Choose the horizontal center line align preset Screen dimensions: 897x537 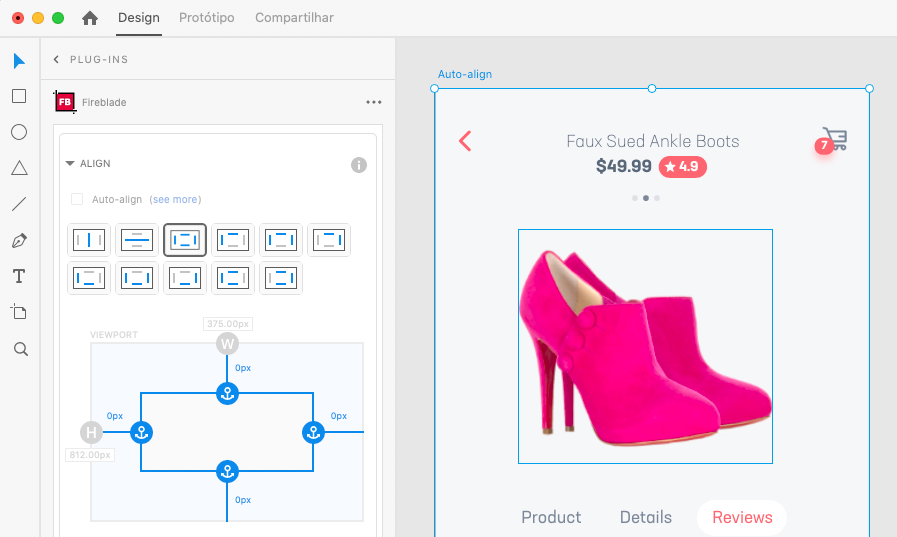pos(137,240)
